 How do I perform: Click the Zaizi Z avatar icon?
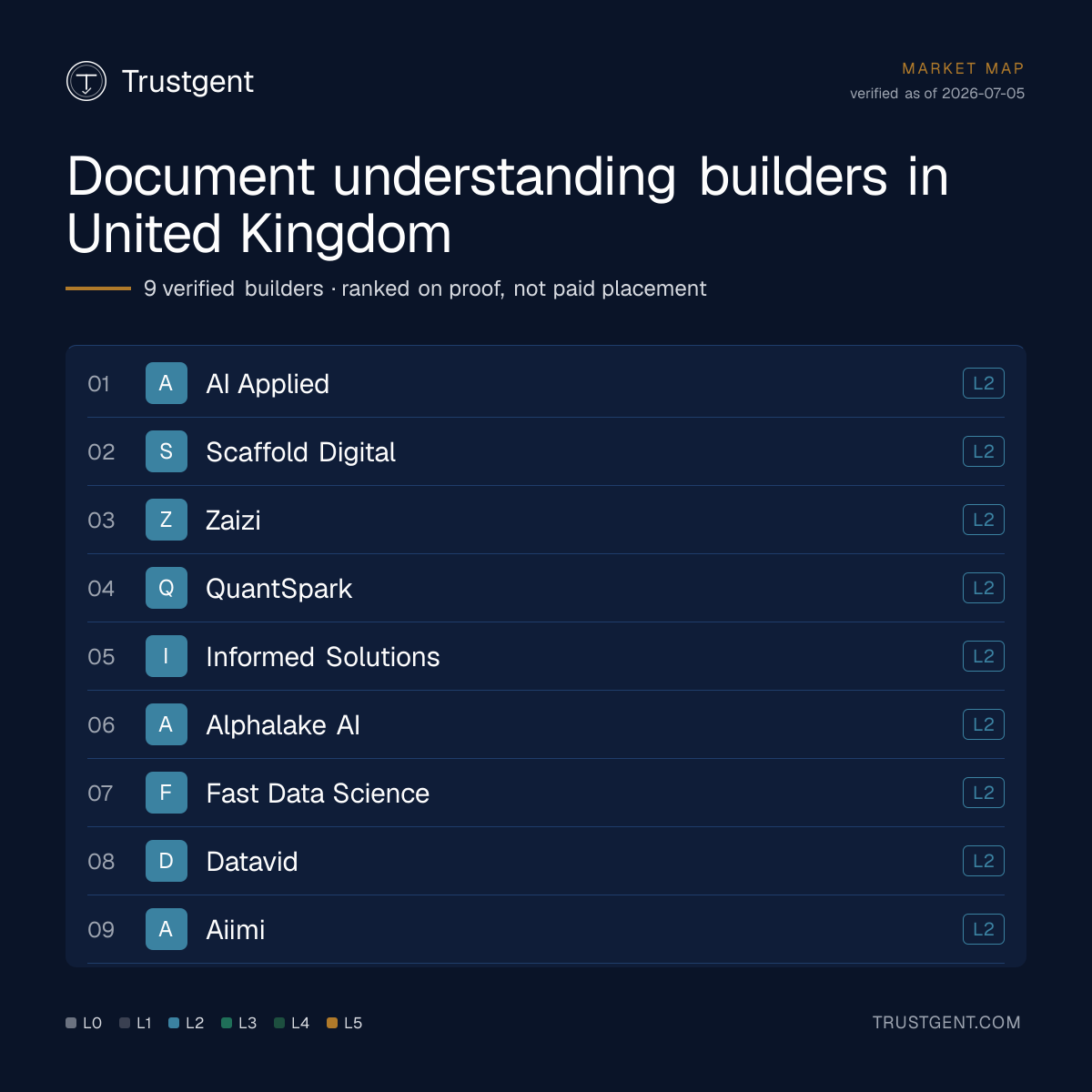coord(167,520)
